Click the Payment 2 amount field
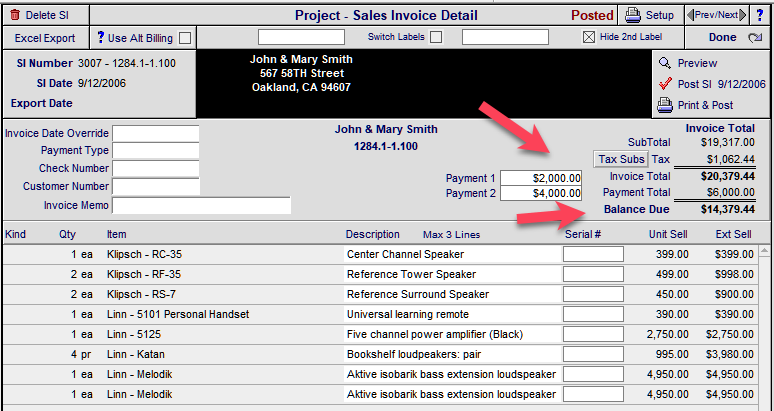The image size is (774, 411). point(541,193)
